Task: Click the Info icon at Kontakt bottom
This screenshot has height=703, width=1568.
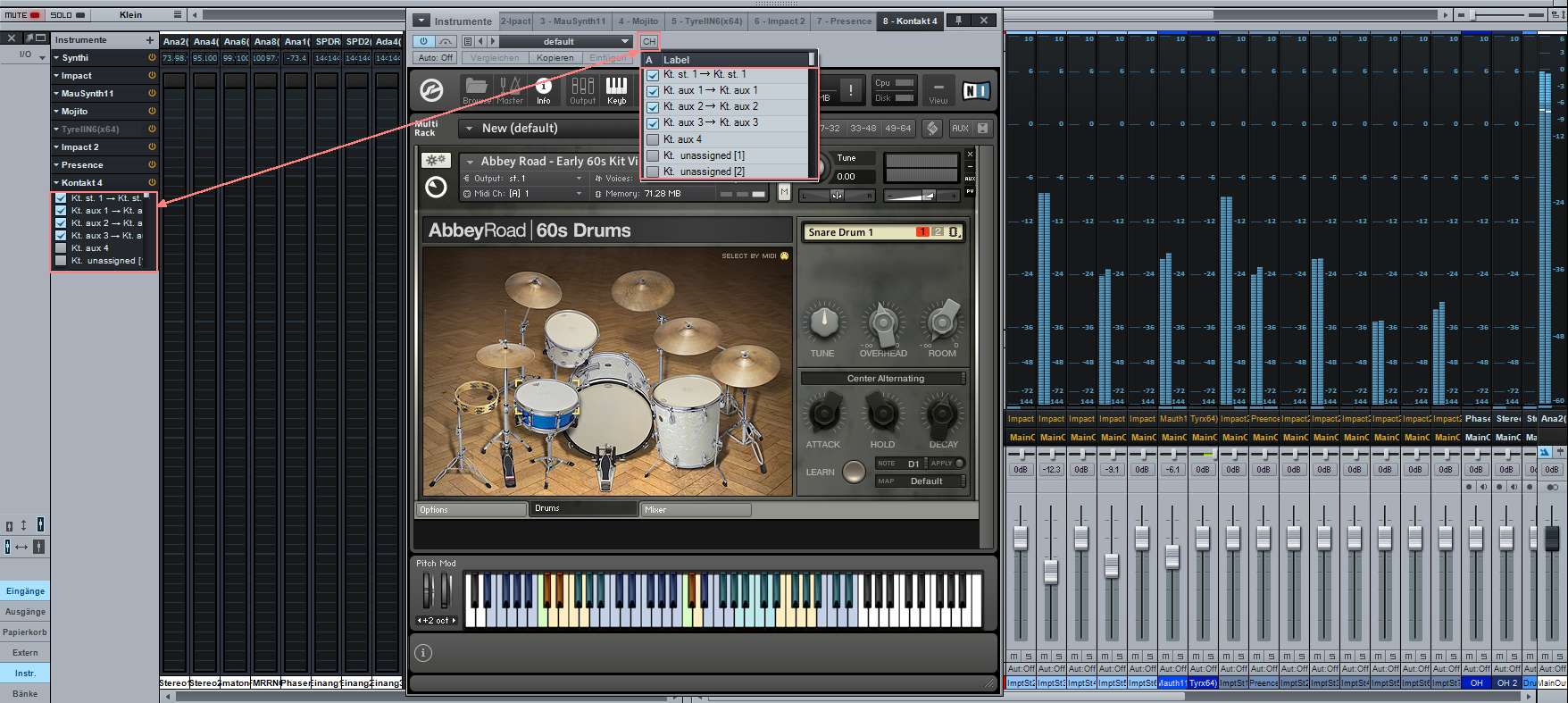Action: [423, 653]
